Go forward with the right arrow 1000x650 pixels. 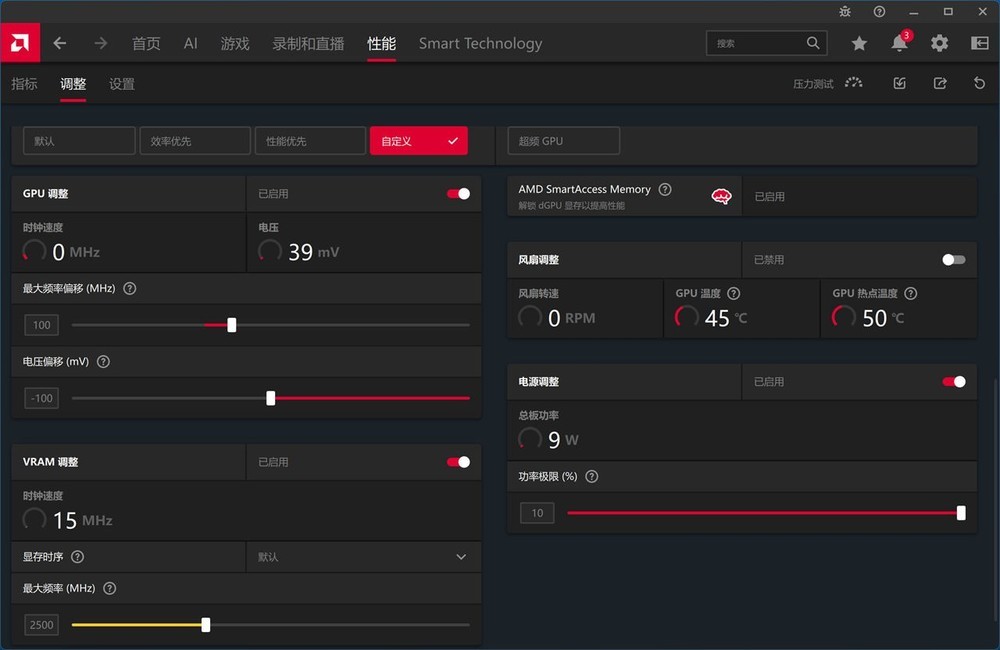(x=101, y=43)
